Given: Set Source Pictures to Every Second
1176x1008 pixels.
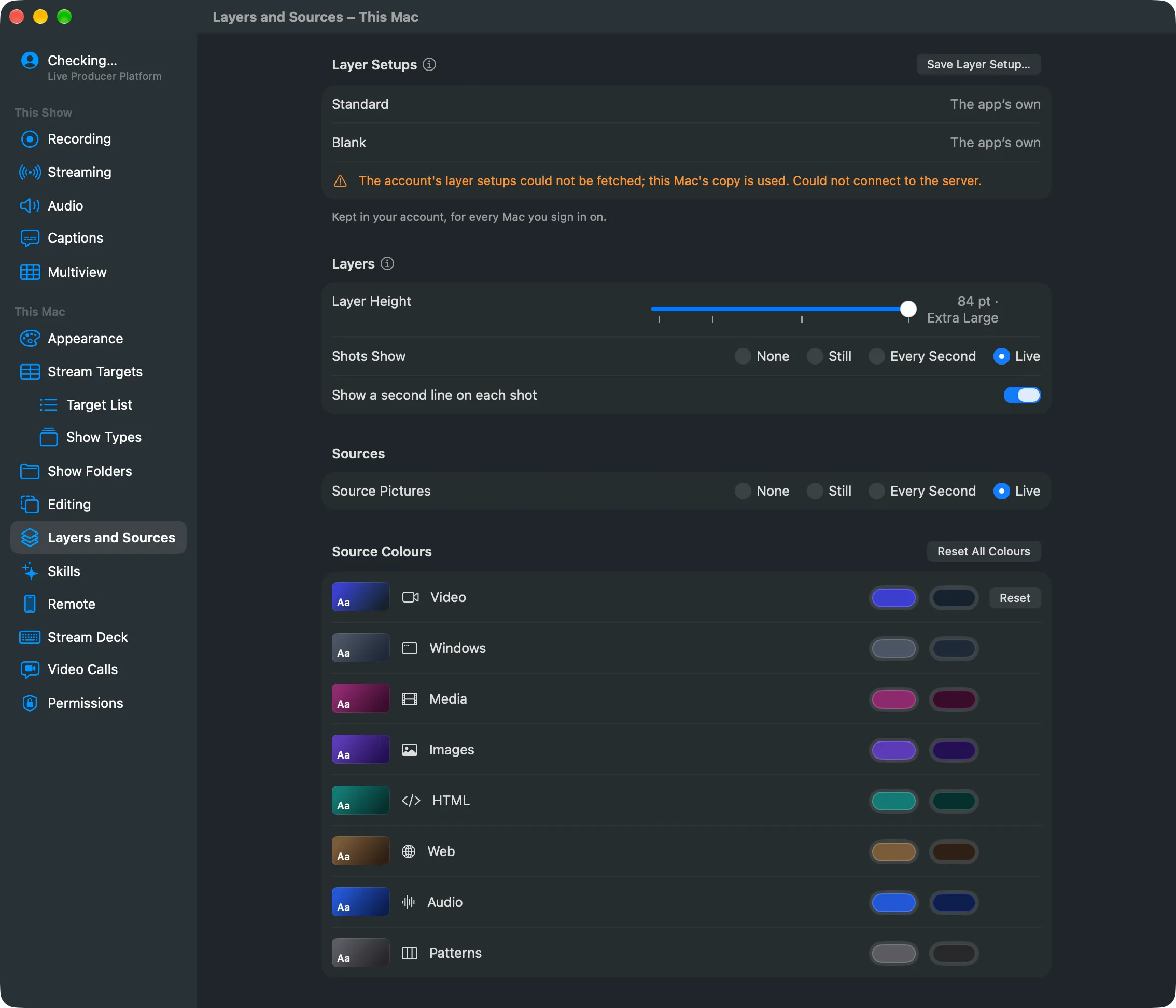Looking at the screenshot, I should (x=876, y=491).
